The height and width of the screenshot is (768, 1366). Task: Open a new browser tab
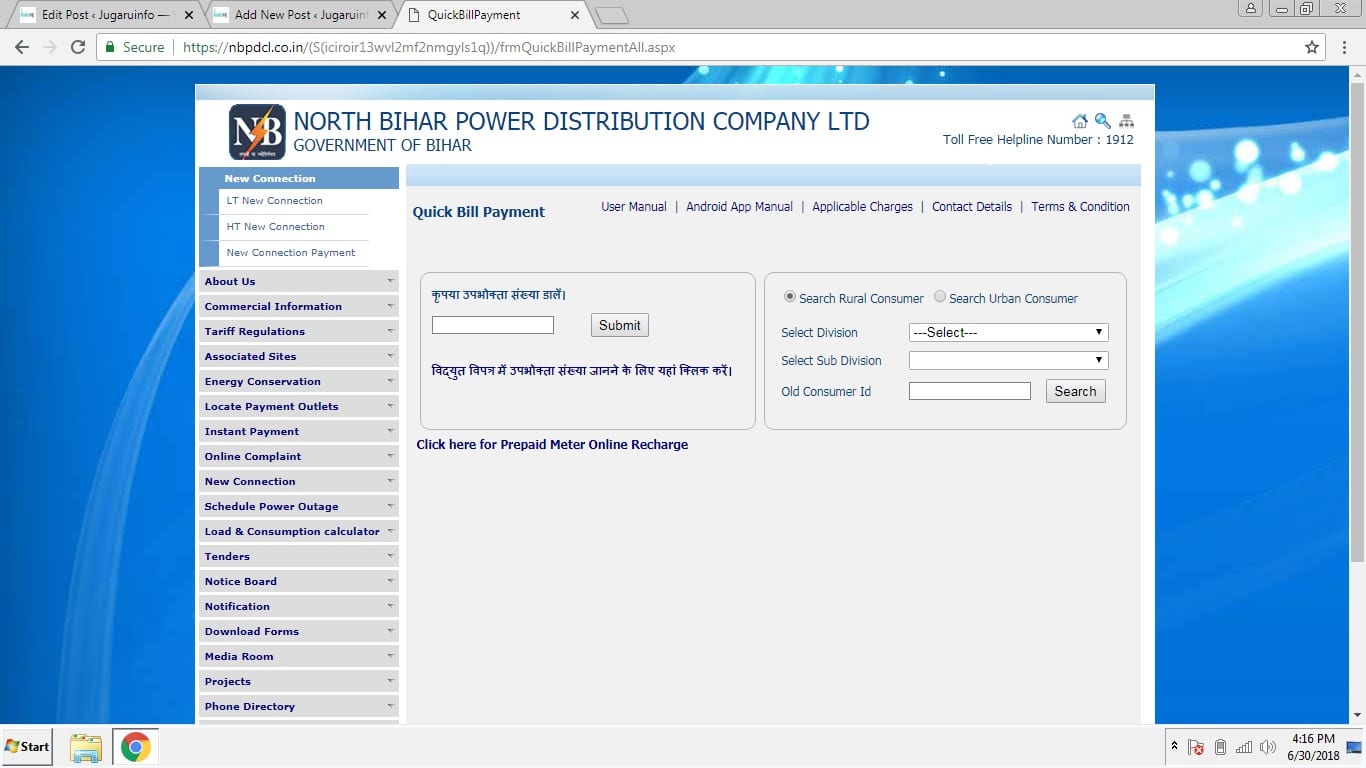click(x=611, y=15)
